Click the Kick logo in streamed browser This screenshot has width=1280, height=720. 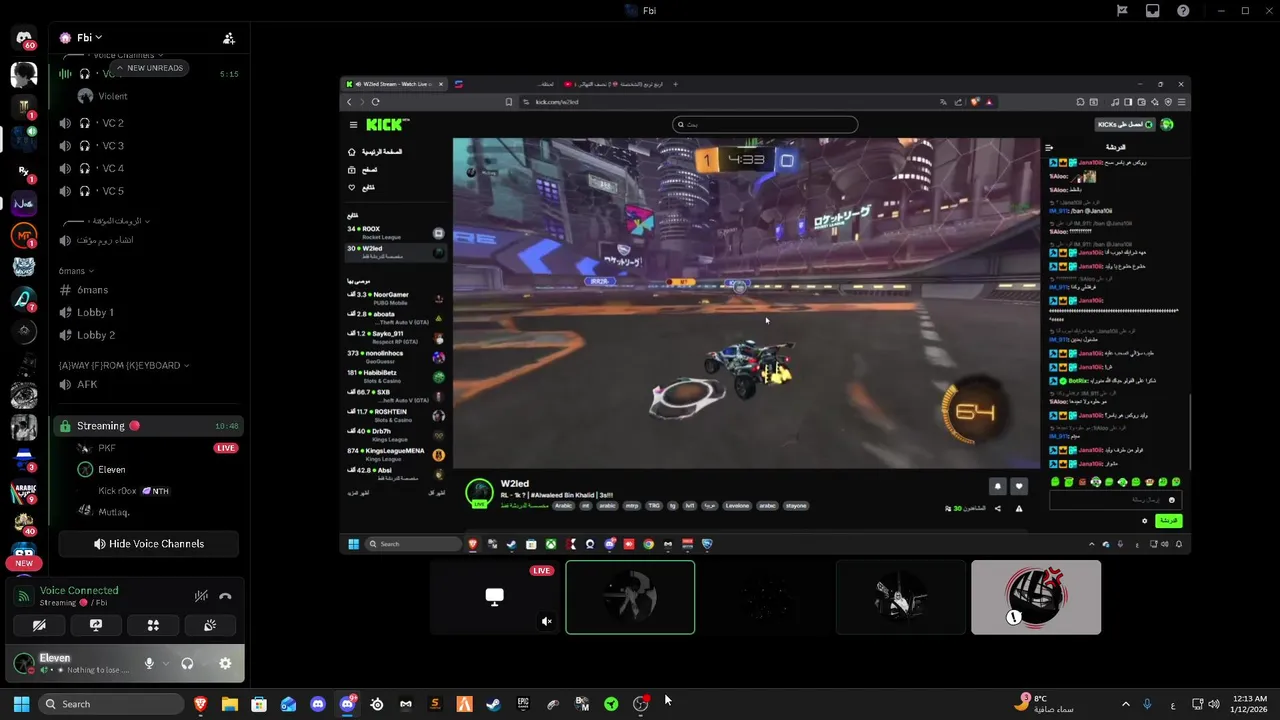coord(387,124)
